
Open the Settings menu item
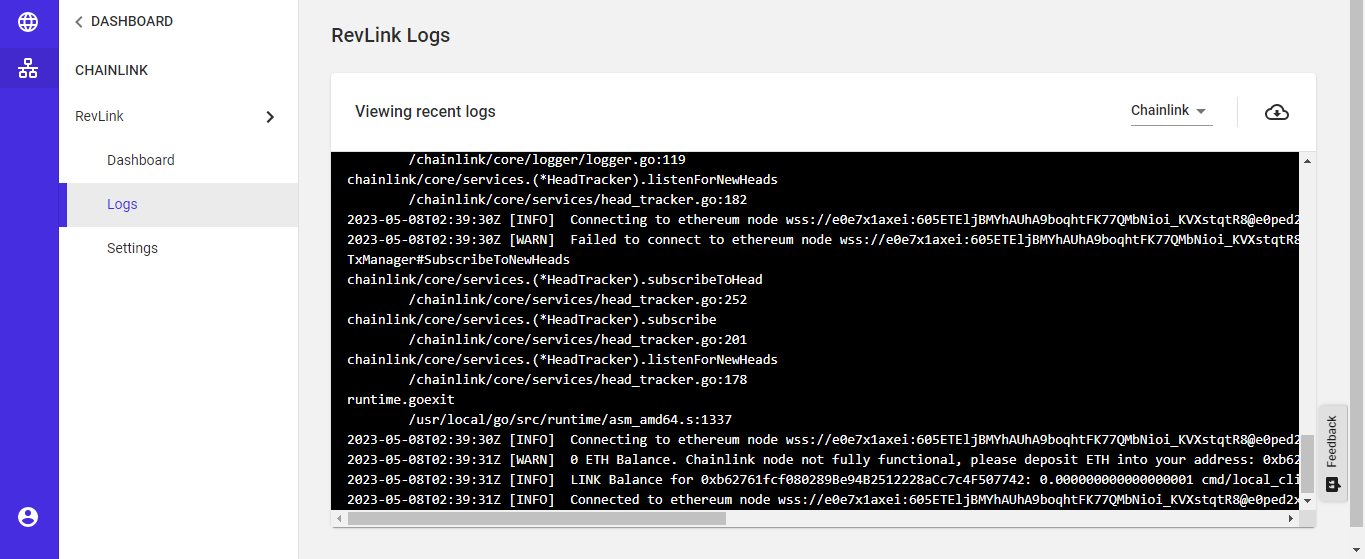click(178, 248)
